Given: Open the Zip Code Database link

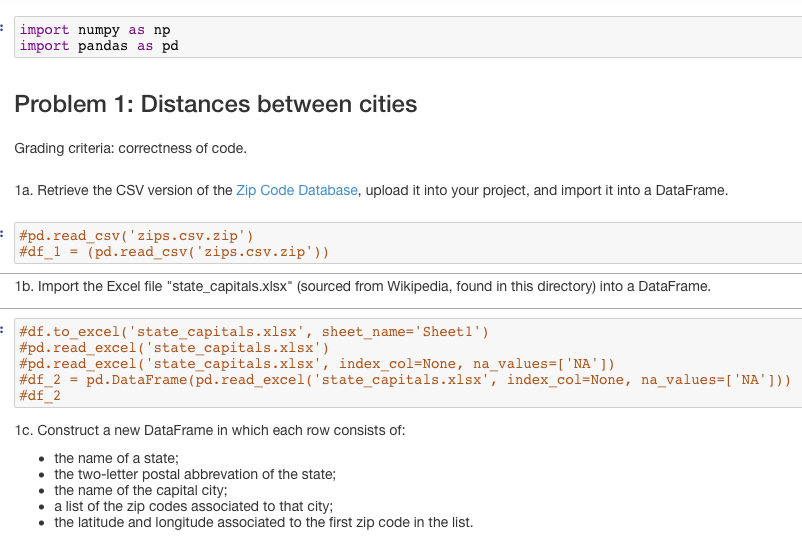Looking at the screenshot, I should tap(297, 190).
